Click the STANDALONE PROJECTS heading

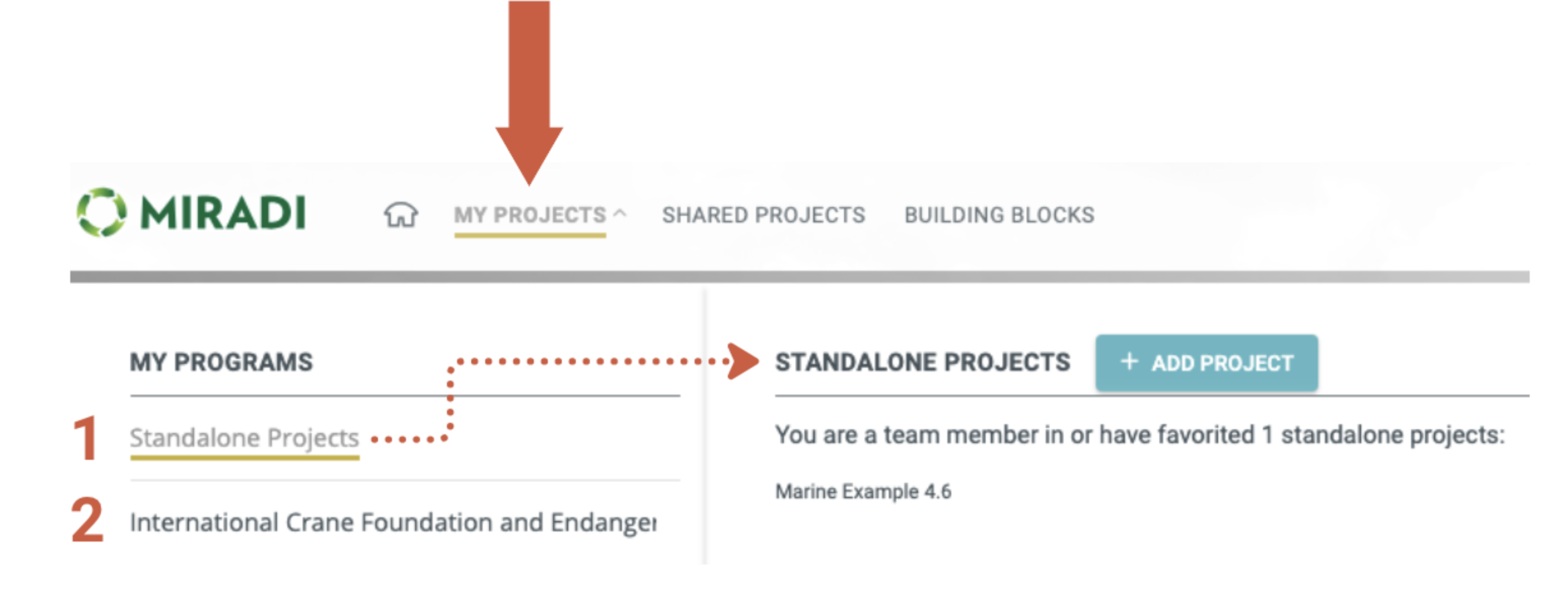coord(922,362)
